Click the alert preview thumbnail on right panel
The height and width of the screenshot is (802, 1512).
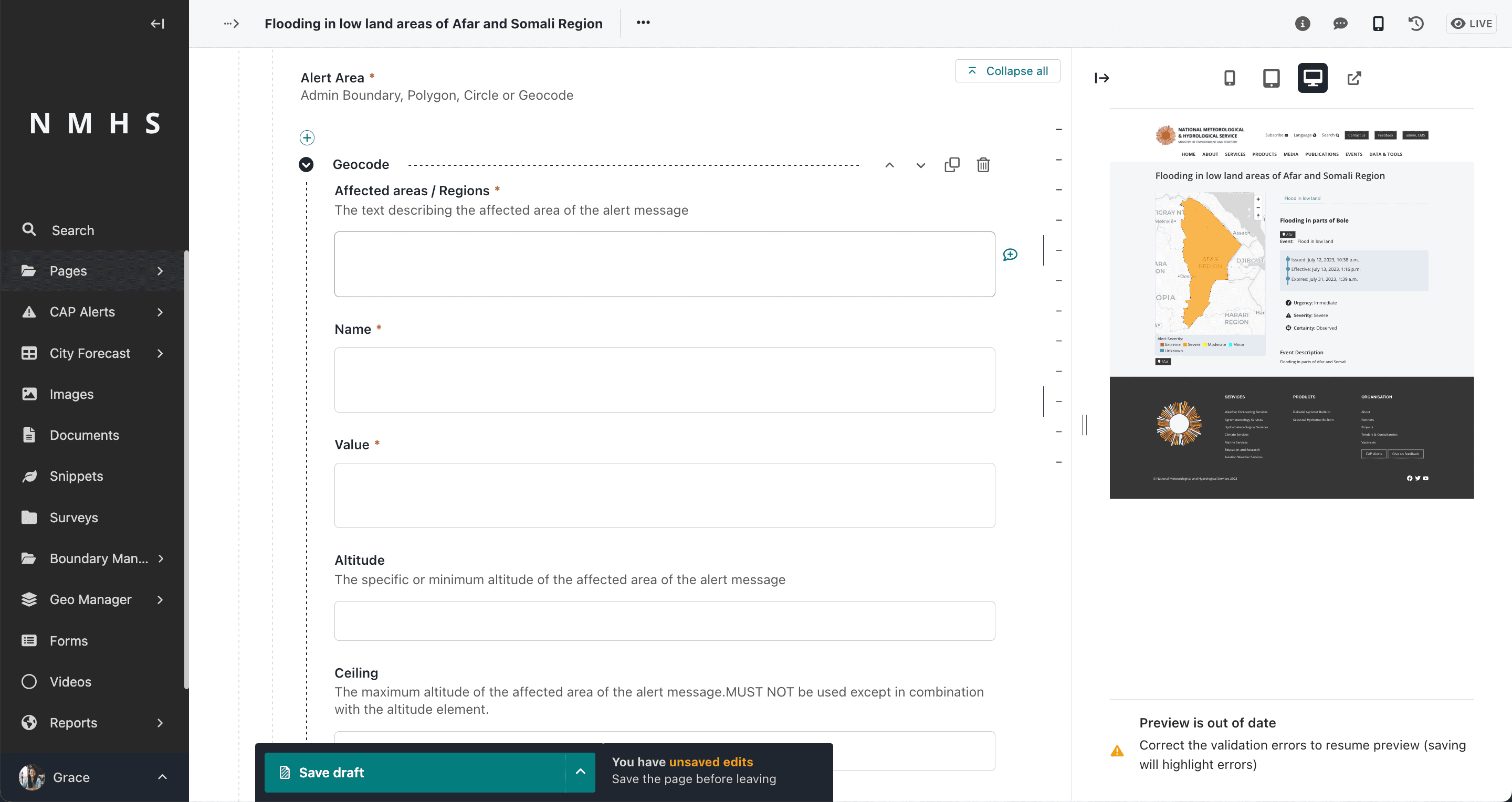pos(1291,310)
